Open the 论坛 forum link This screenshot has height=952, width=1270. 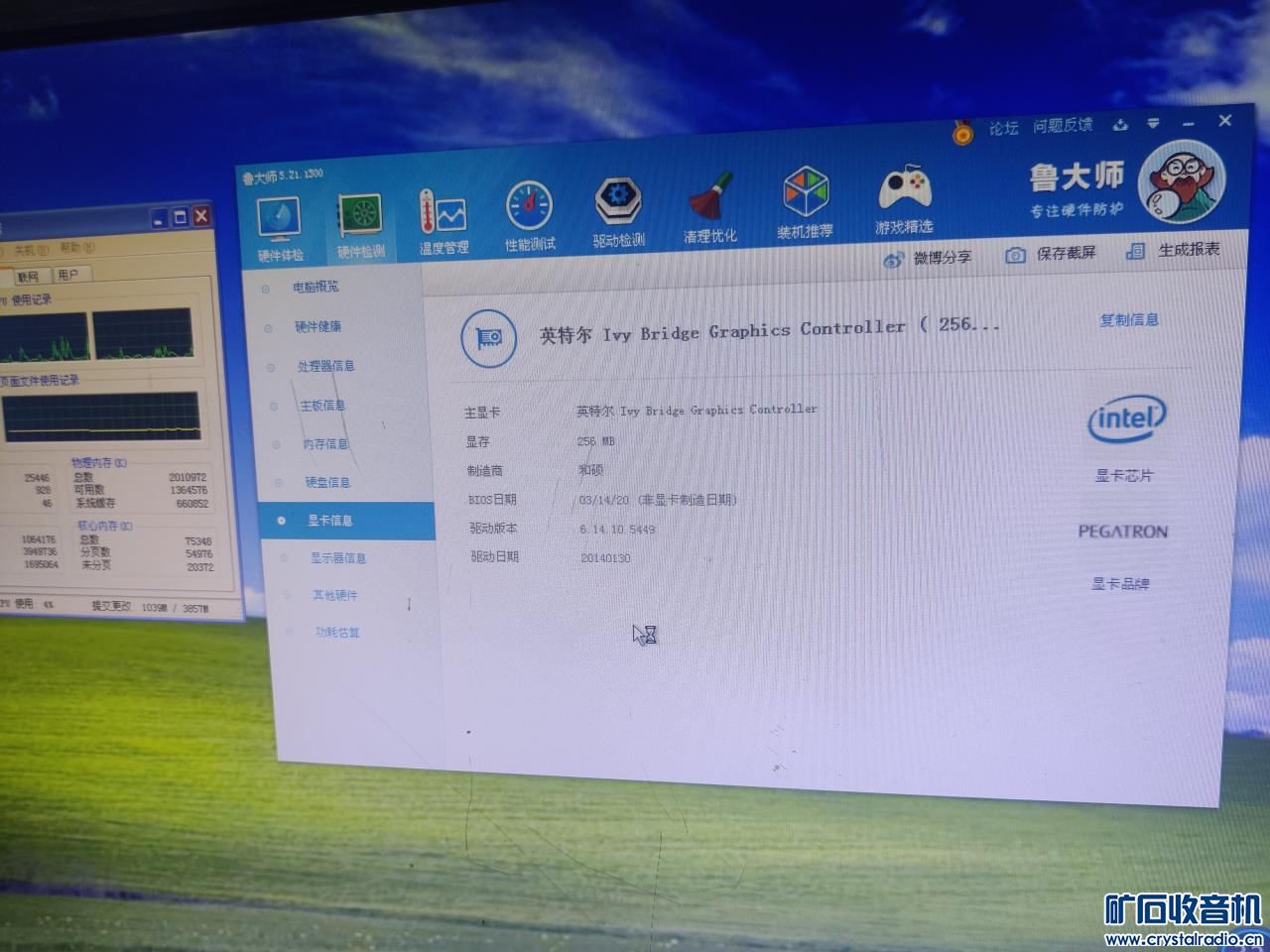tap(1003, 128)
